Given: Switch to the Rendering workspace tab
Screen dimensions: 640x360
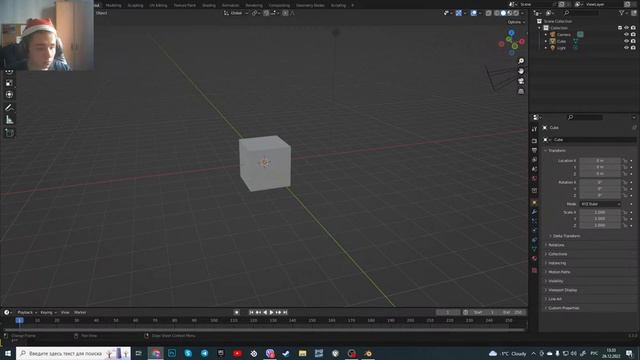Looking at the screenshot, I should click(254, 5).
